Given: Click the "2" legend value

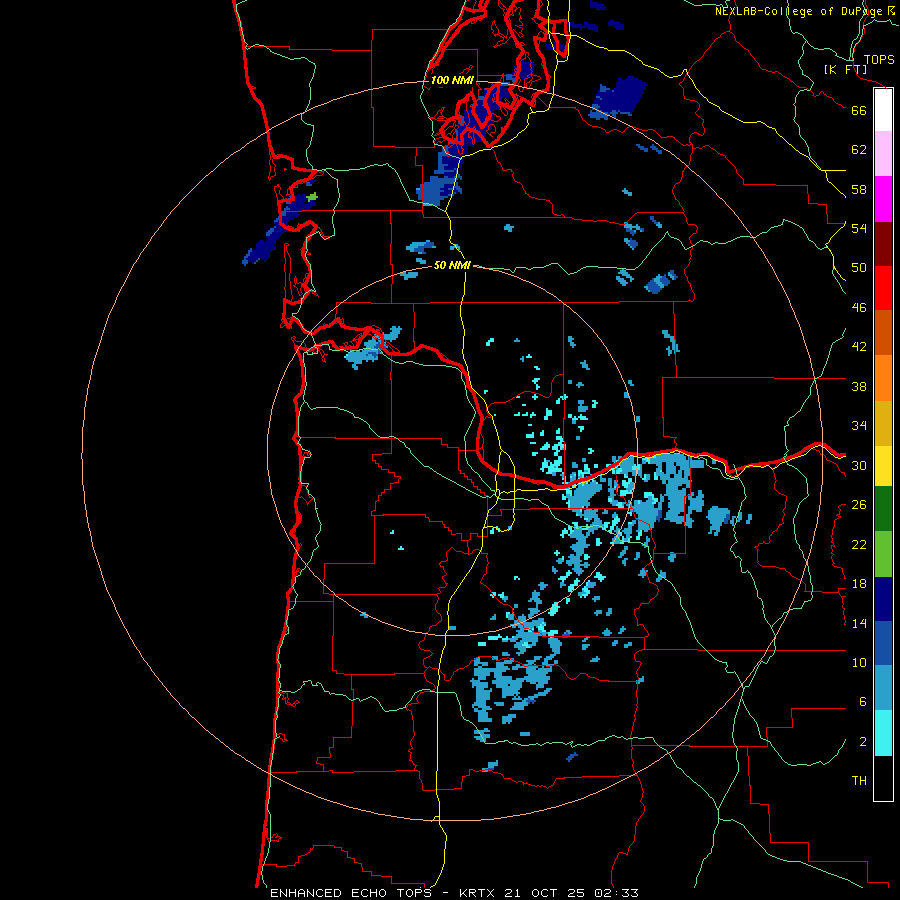Looking at the screenshot, I should [863, 742].
